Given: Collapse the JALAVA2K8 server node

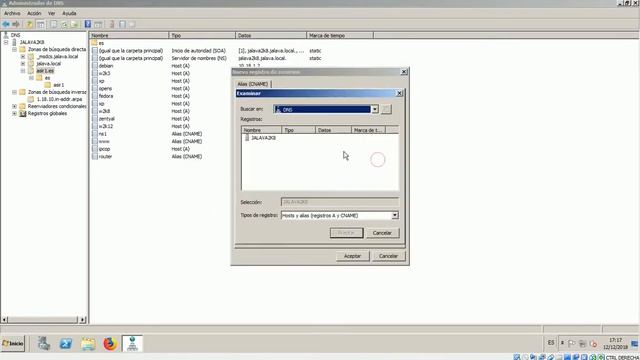Looking at the screenshot, I should point(6,42).
